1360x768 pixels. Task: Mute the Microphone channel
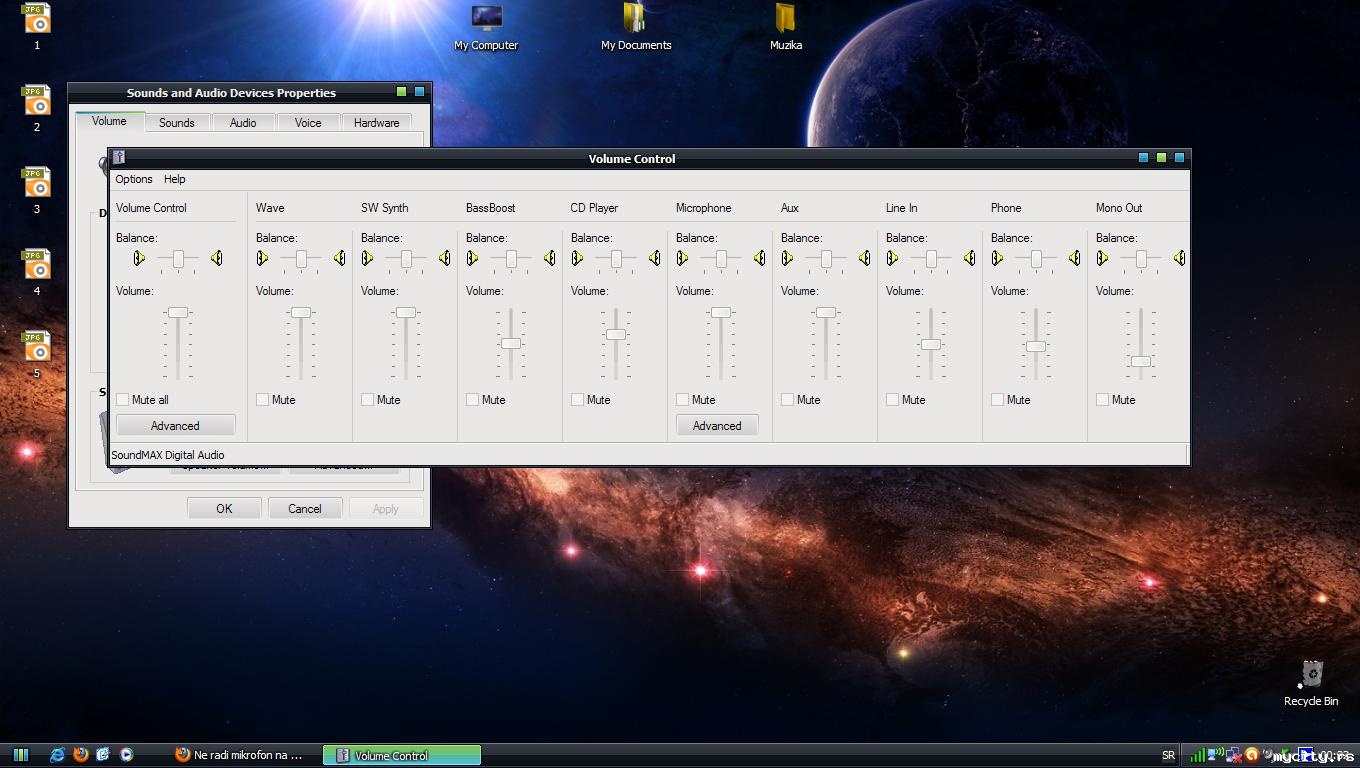point(683,400)
